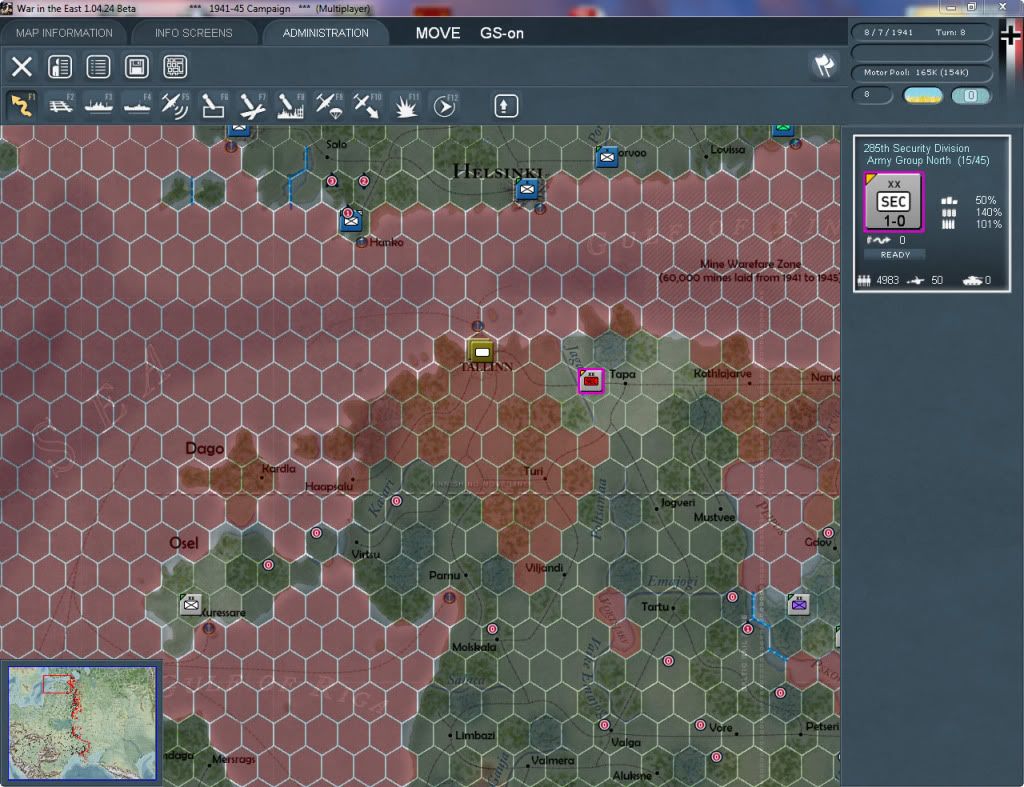Click the X icon under Map Information

click(22, 66)
